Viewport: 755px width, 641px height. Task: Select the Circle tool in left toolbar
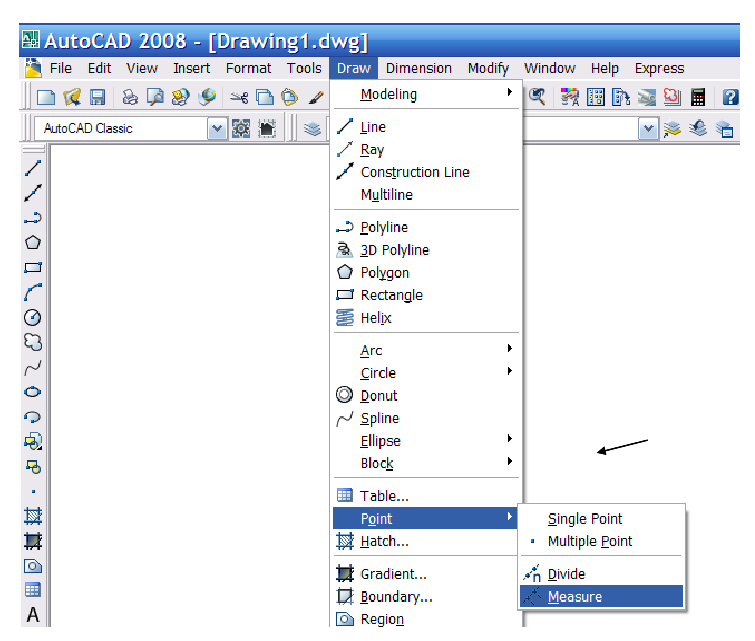tap(33, 317)
